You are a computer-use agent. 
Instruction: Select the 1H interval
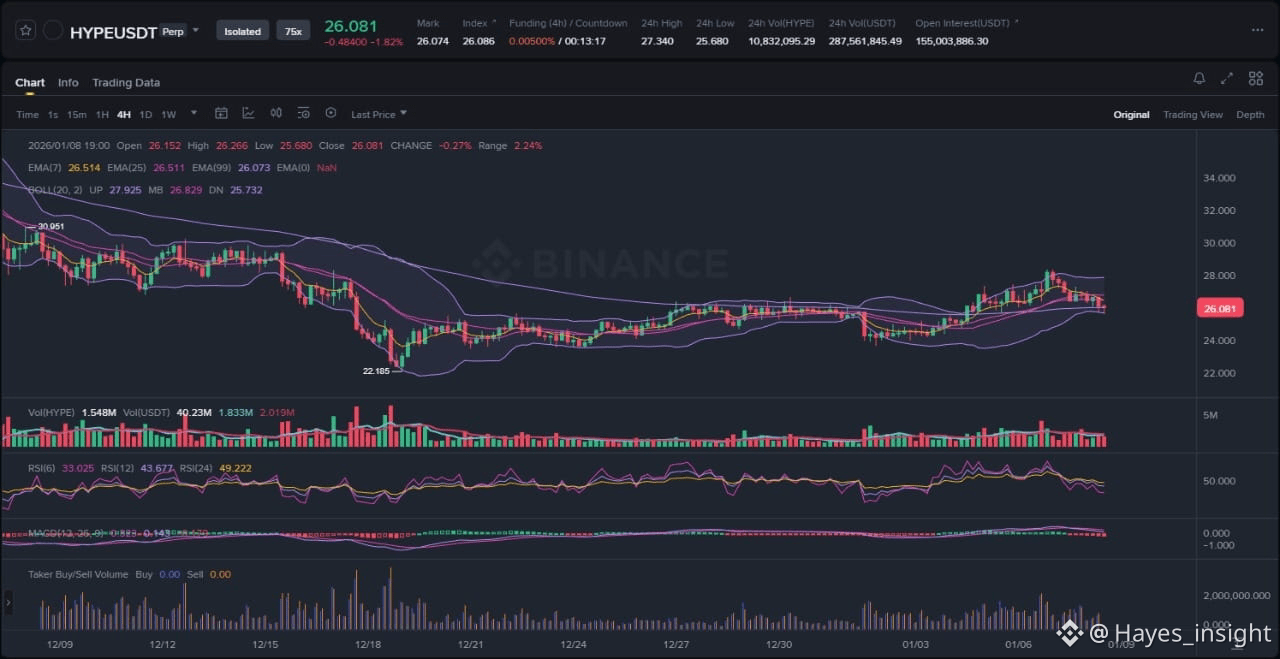(102, 114)
